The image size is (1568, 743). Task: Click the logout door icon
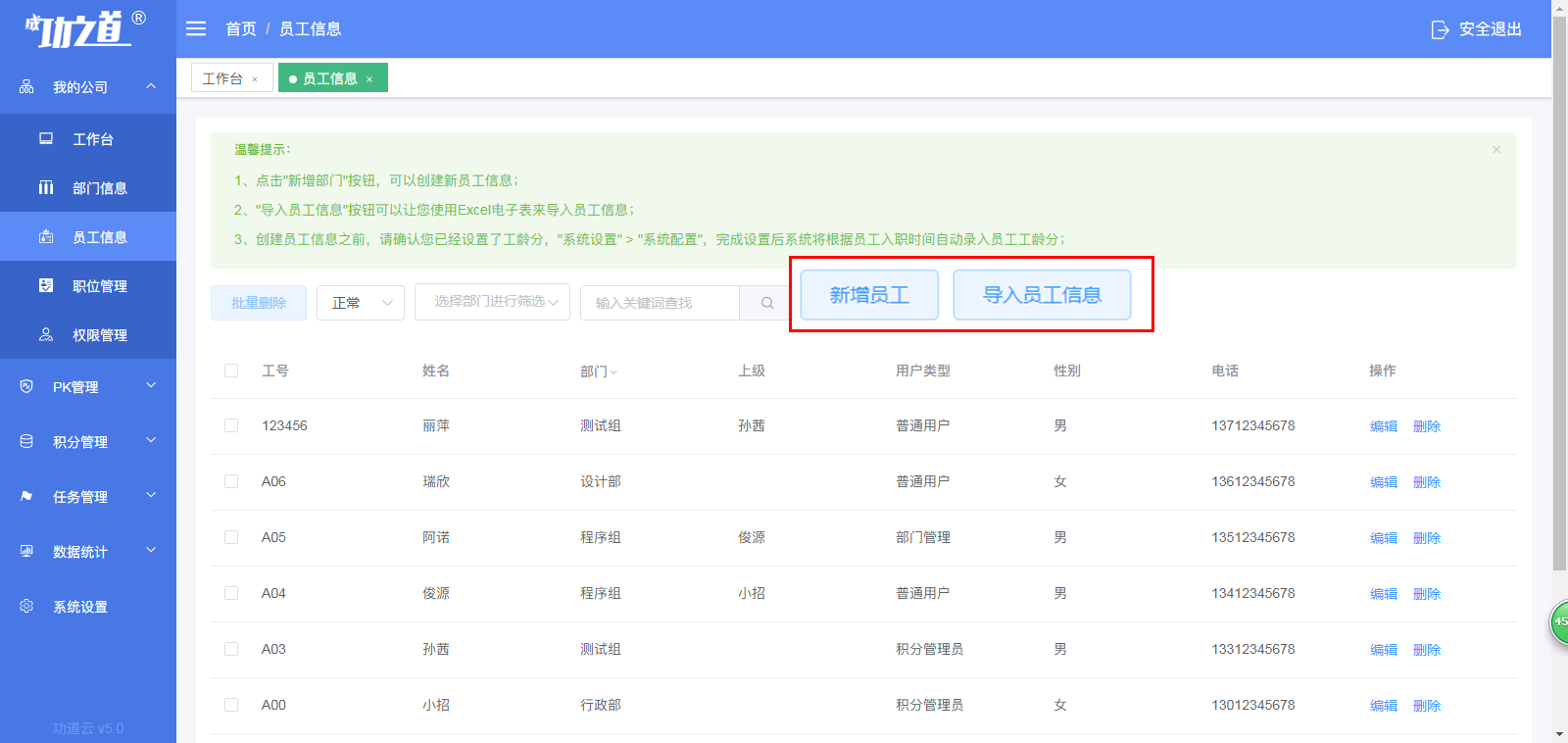coord(1440,29)
